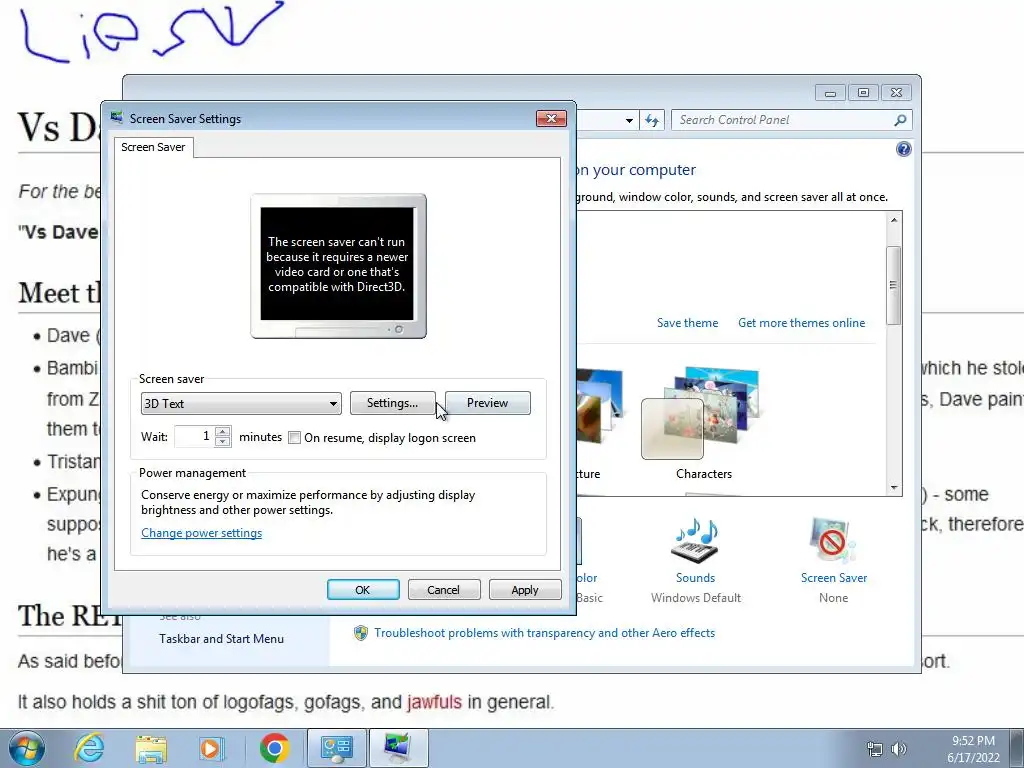Select the Screen Saver tab
Image resolution: width=1024 pixels, height=768 pixels.
click(x=153, y=147)
